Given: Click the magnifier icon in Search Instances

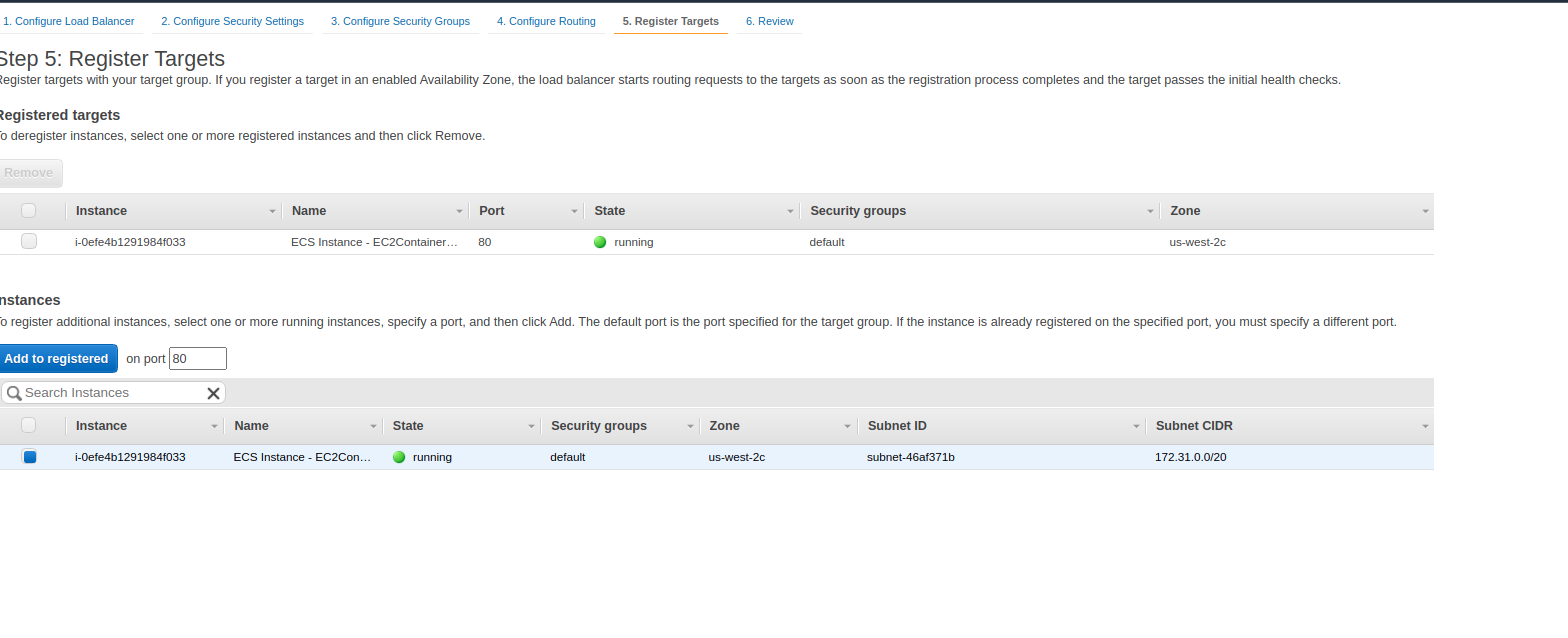Looking at the screenshot, I should pos(14,393).
